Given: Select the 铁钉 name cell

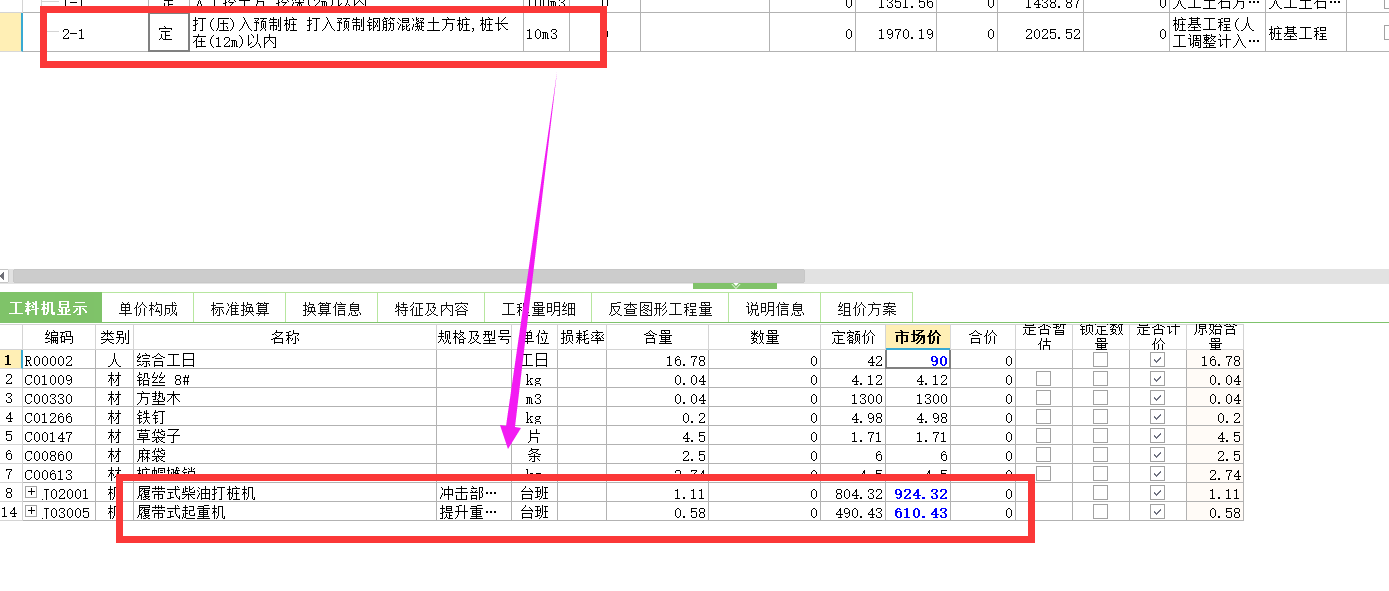Looking at the screenshot, I should 285,417.
